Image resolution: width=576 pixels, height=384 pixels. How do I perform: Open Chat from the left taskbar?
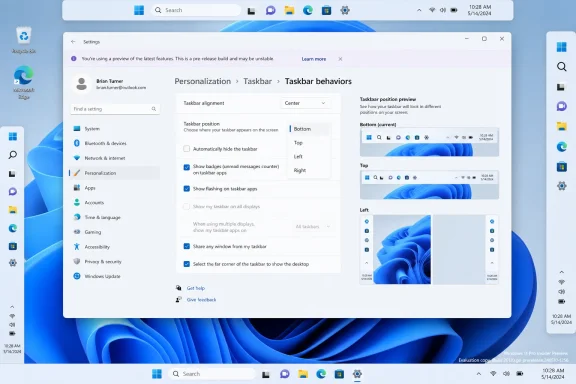pos(13,191)
